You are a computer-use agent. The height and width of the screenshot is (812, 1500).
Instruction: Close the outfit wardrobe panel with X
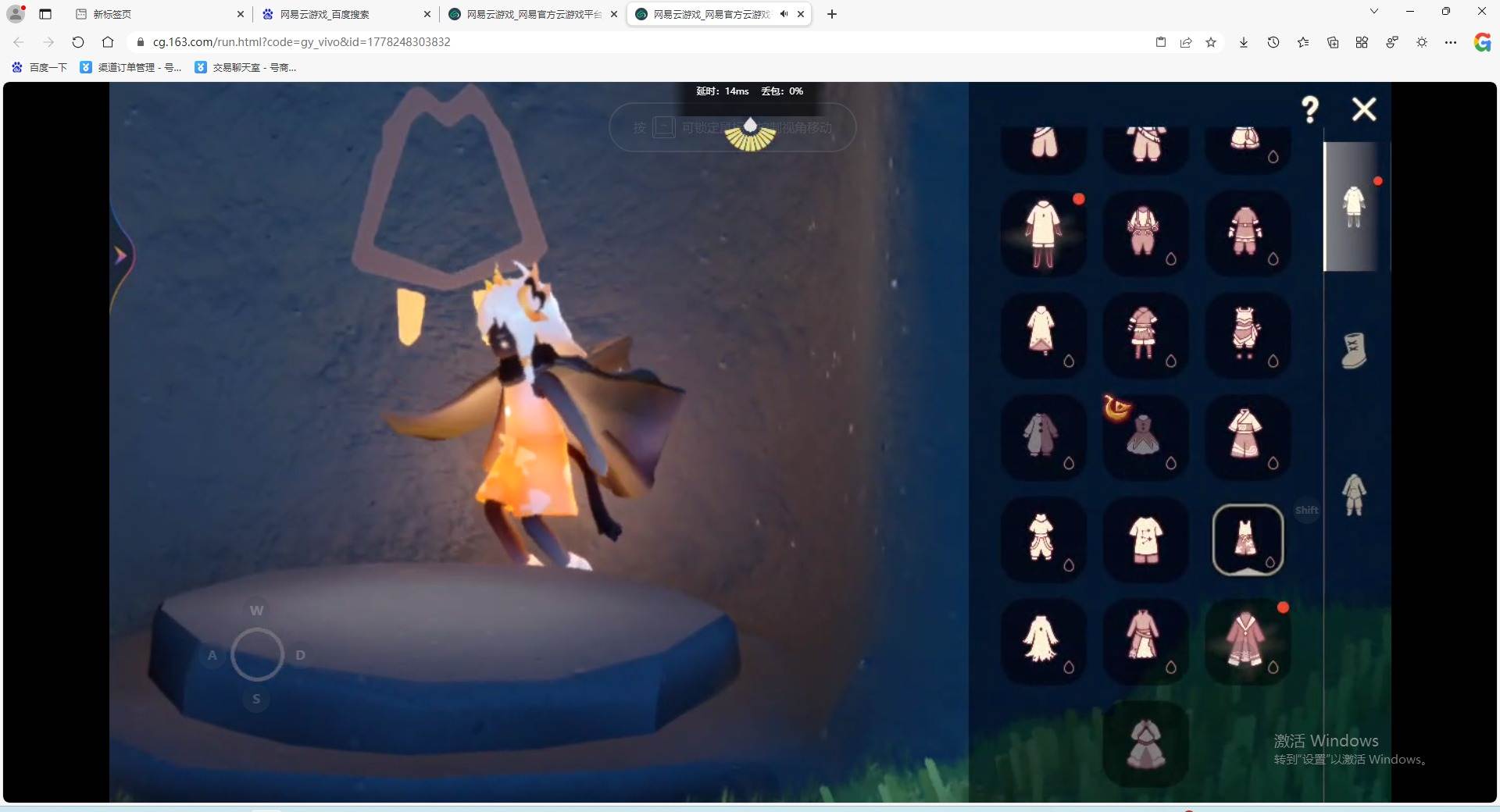1364,109
